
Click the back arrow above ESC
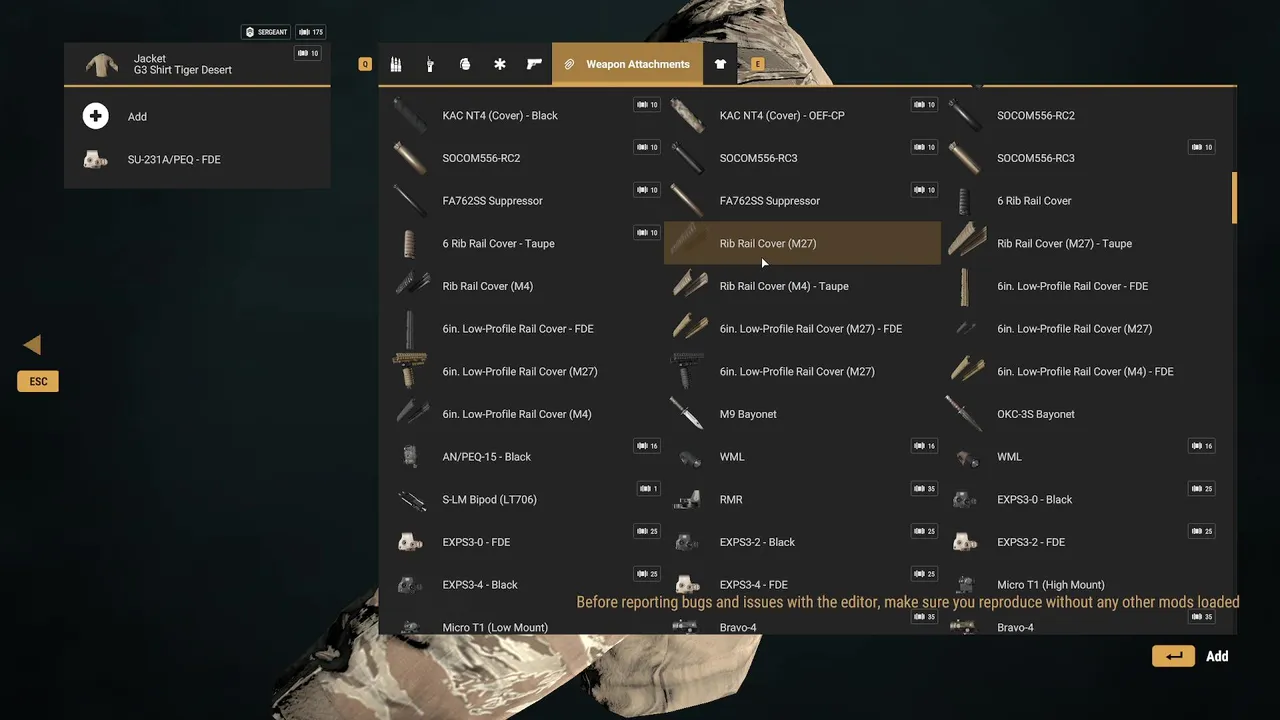pyautogui.click(x=32, y=345)
